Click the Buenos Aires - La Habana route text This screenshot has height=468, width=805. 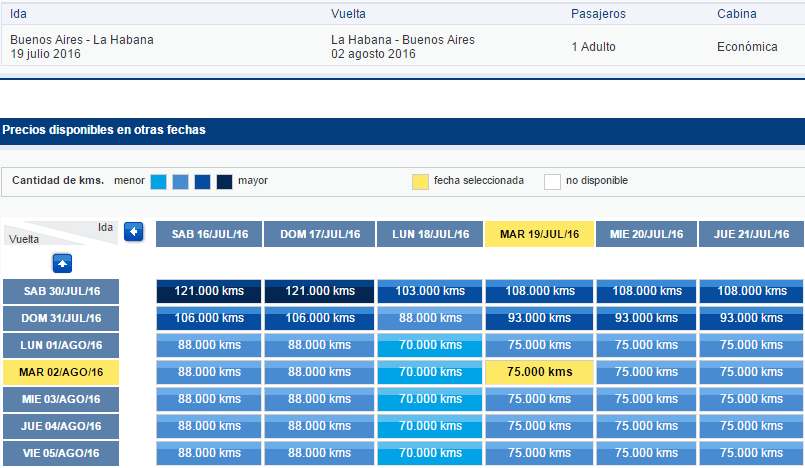point(82,40)
